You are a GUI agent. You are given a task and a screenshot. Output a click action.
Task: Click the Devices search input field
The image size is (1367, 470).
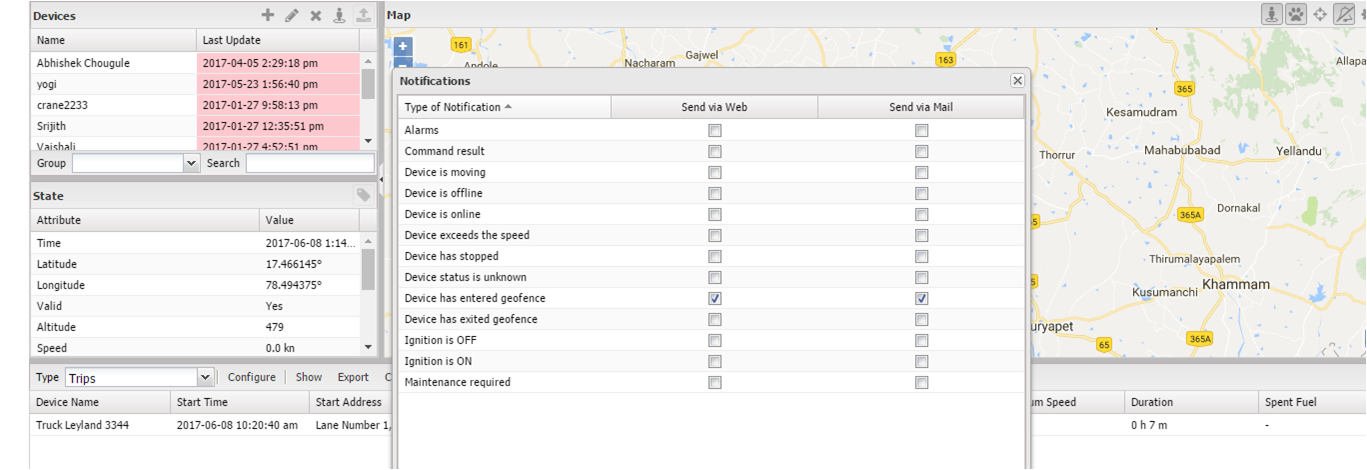point(310,163)
